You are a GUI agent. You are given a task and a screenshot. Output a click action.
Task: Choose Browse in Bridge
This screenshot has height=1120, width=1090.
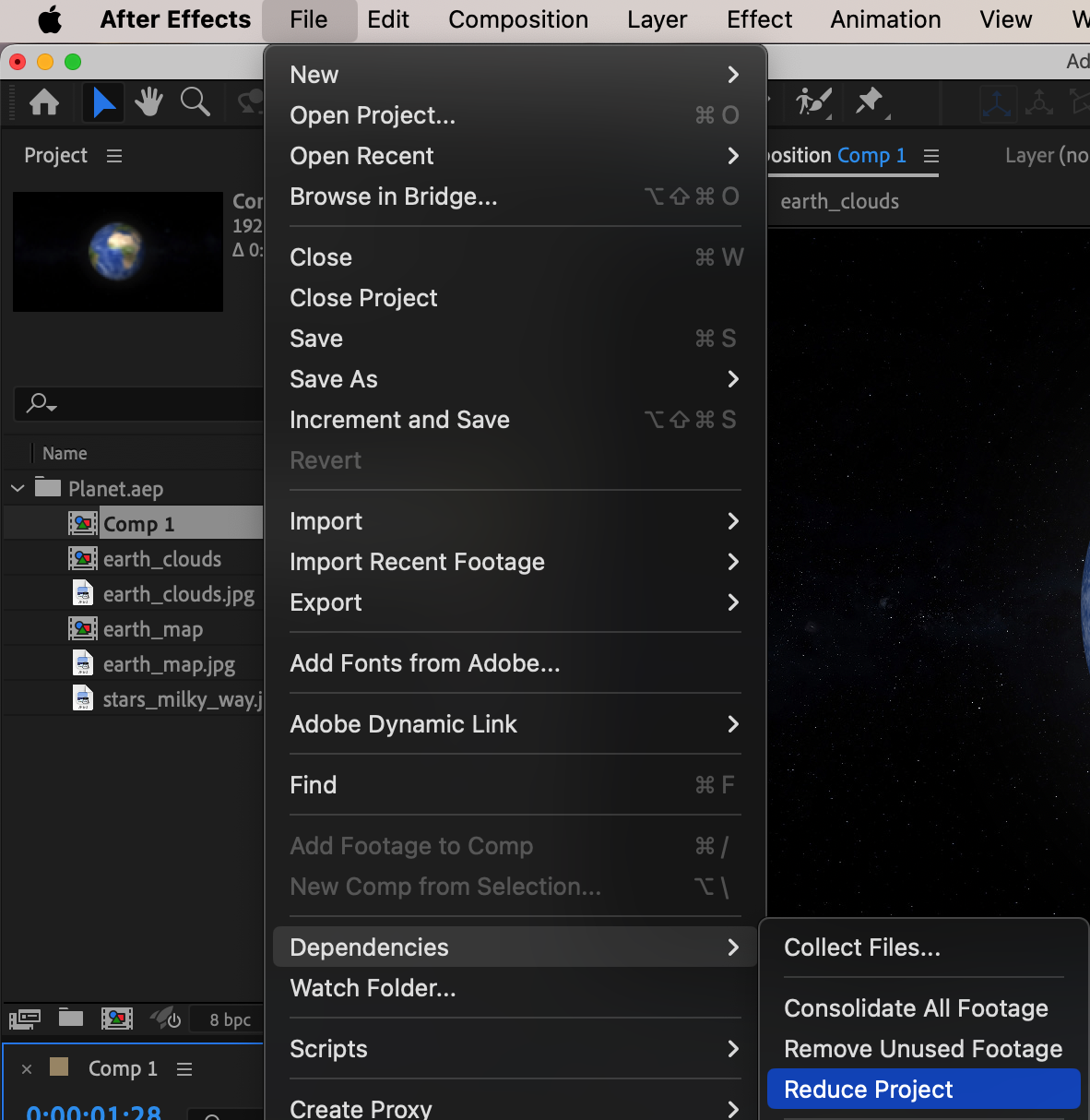pos(515,197)
